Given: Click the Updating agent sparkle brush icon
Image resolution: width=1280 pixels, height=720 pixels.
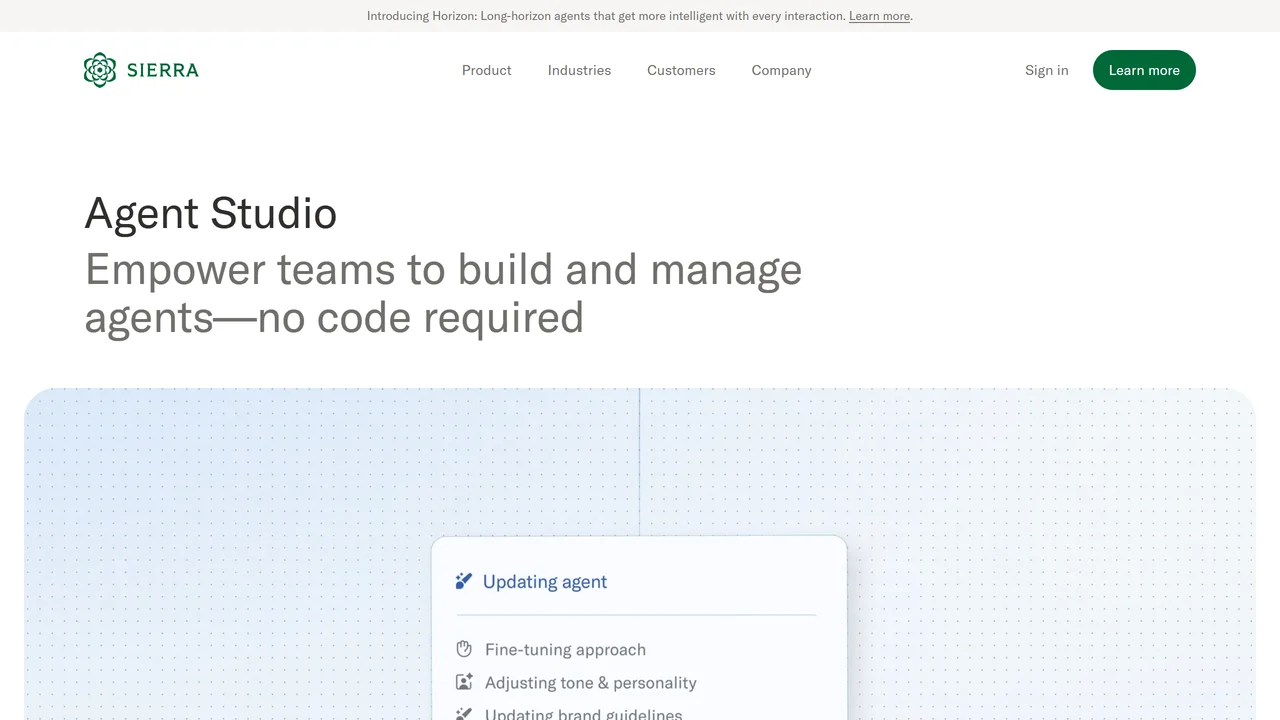Looking at the screenshot, I should [x=463, y=581].
